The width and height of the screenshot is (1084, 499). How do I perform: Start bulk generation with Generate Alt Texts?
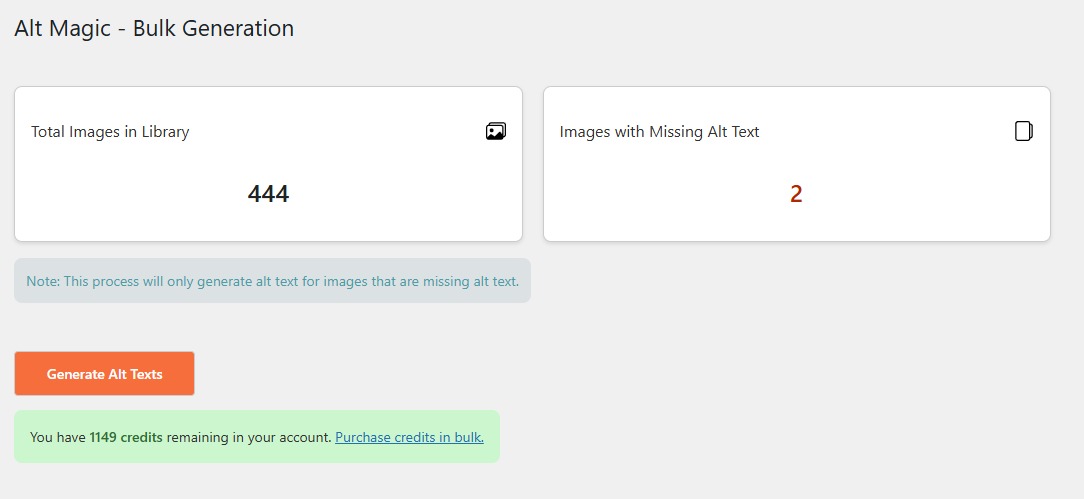pyautogui.click(x=104, y=374)
